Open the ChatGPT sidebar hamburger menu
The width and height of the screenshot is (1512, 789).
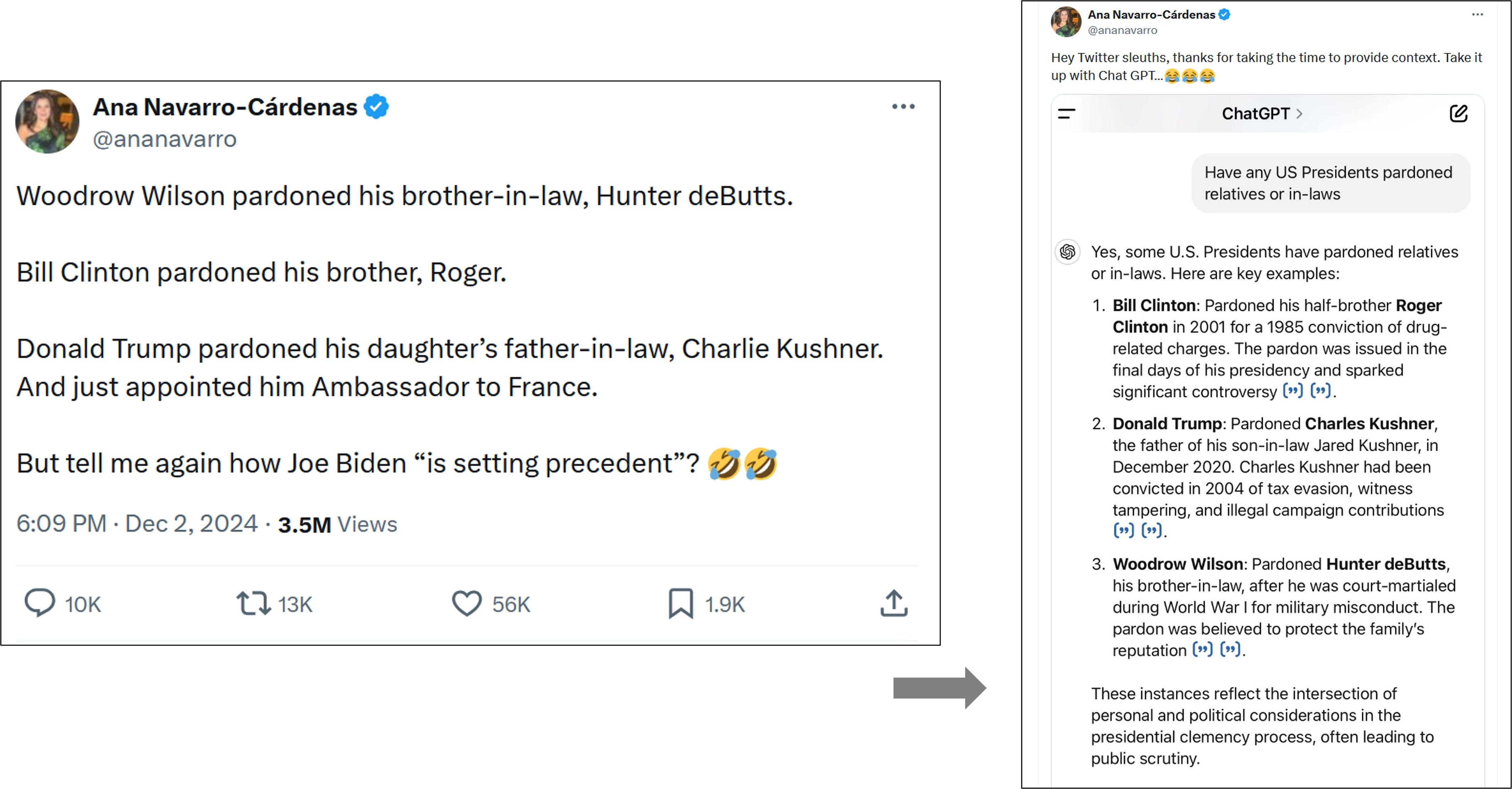pos(1067,113)
